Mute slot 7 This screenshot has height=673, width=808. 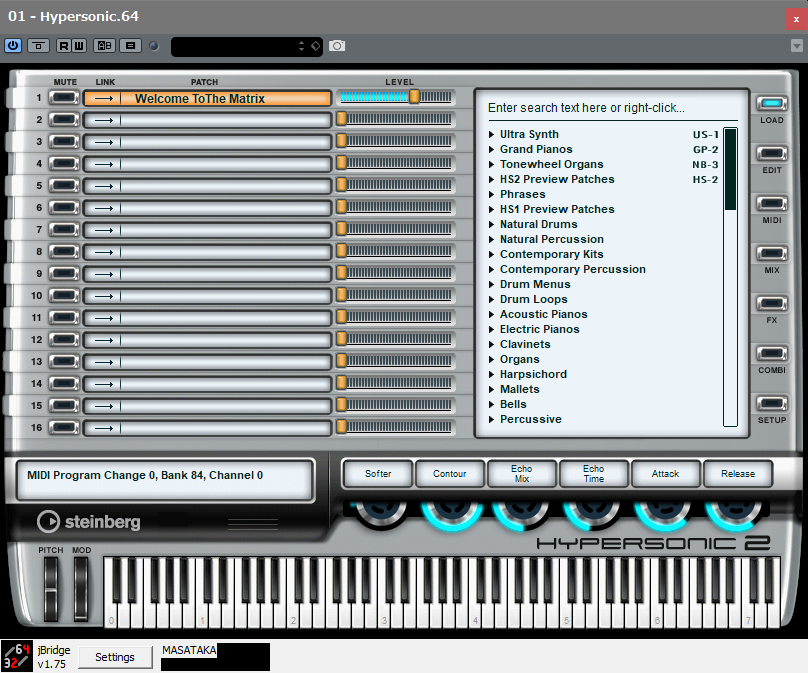coord(64,230)
